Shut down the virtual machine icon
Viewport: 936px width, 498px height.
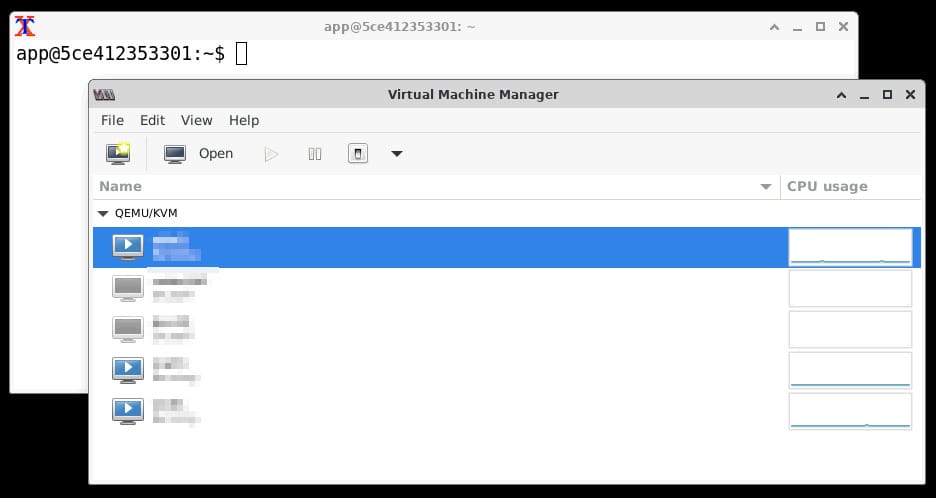[x=358, y=154]
